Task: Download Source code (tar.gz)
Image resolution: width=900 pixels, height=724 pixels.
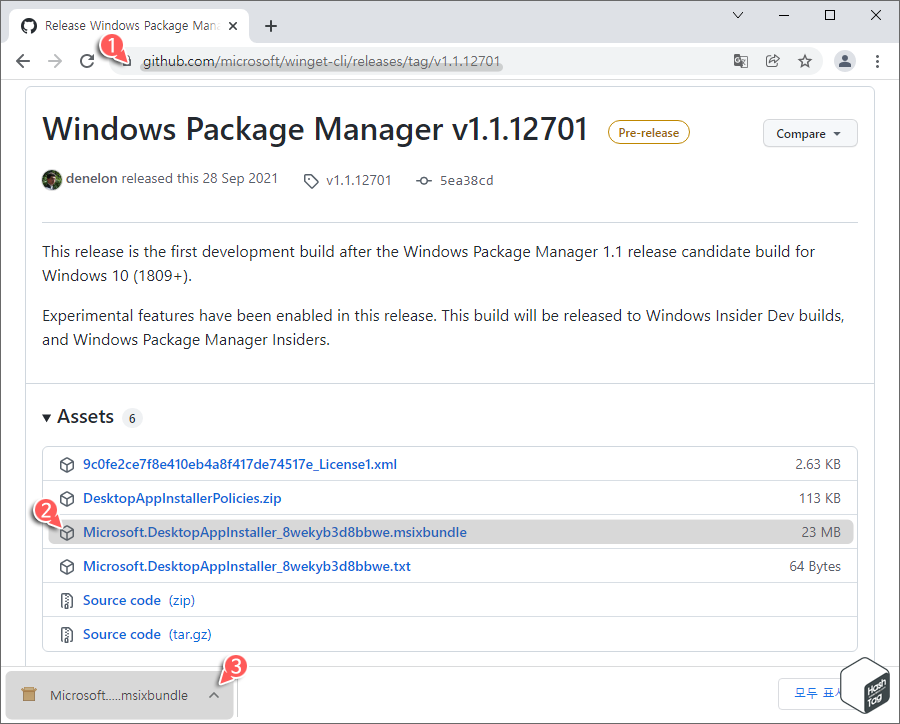Action: pyautogui.click(x=147, y=634)
